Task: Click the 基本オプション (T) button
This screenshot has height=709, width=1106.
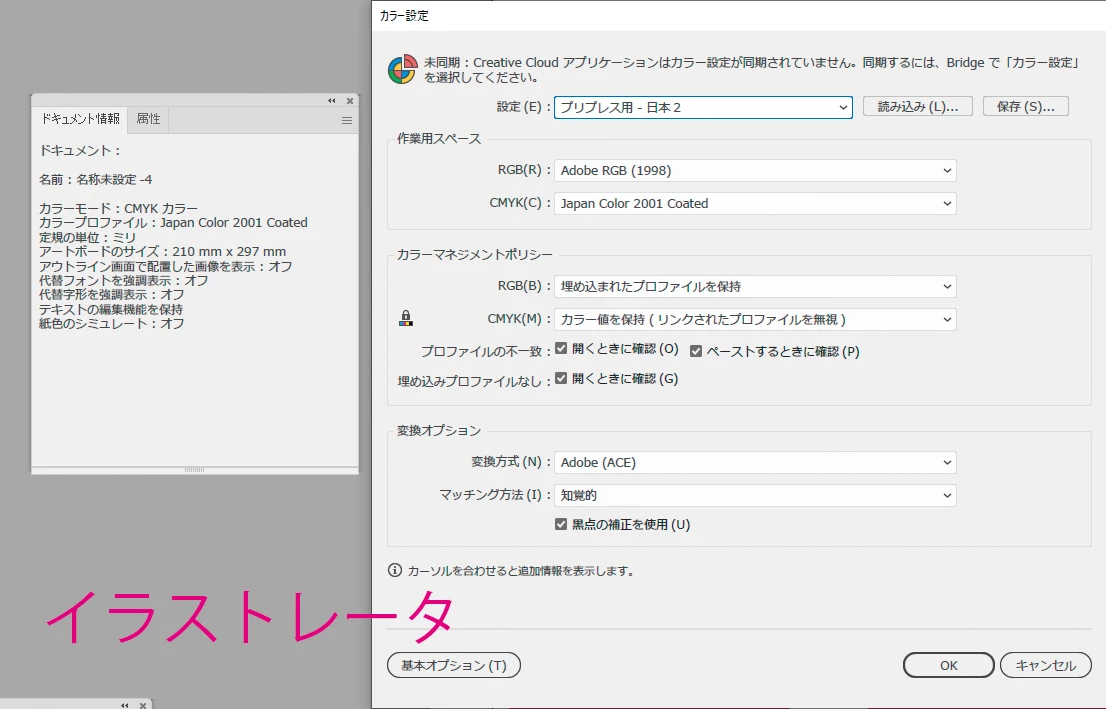Action: (454, 665)
